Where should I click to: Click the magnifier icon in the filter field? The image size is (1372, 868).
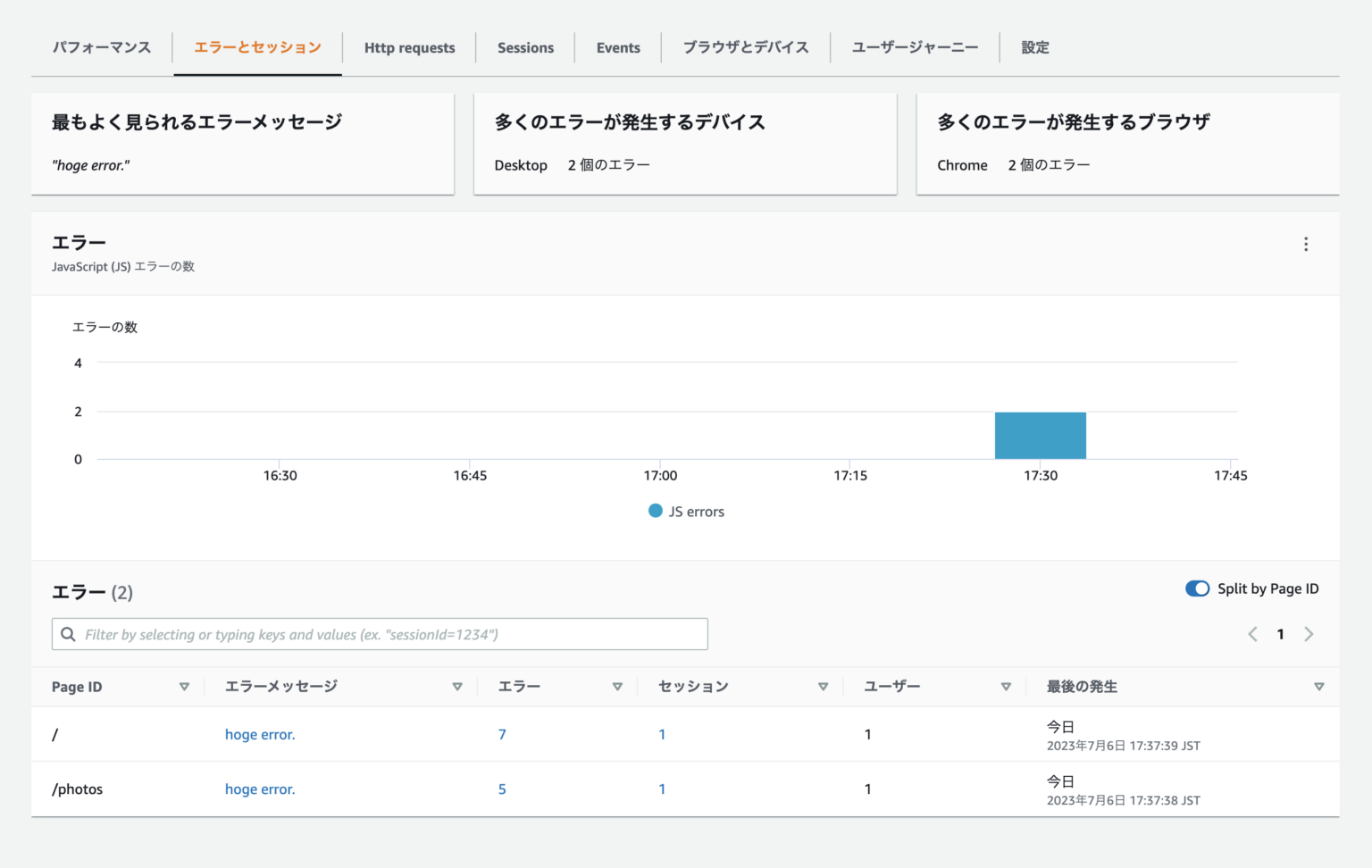[68, 634]
